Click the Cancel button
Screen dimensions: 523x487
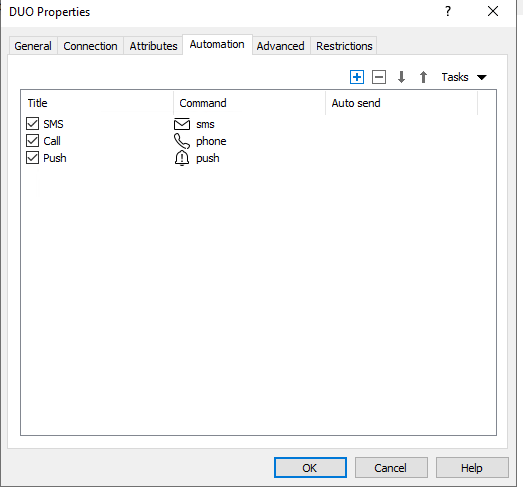click(391, 468)
